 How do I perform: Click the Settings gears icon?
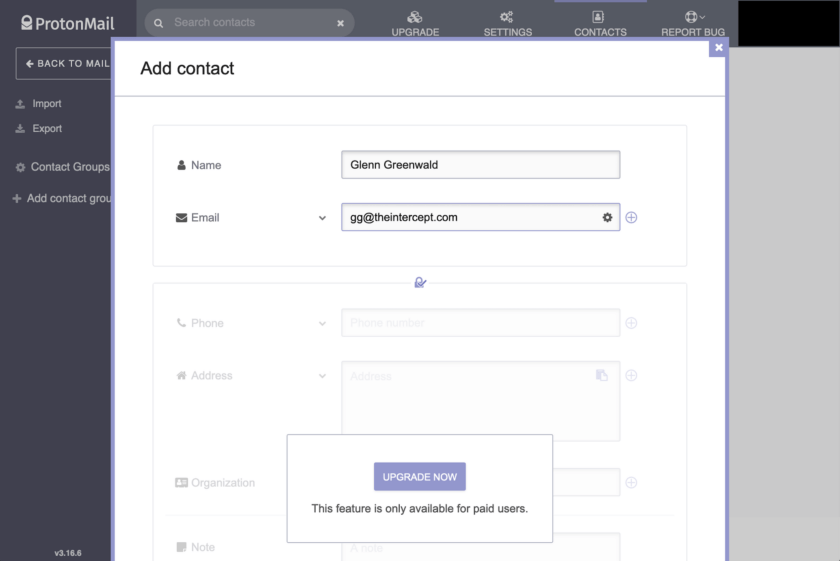506,17
